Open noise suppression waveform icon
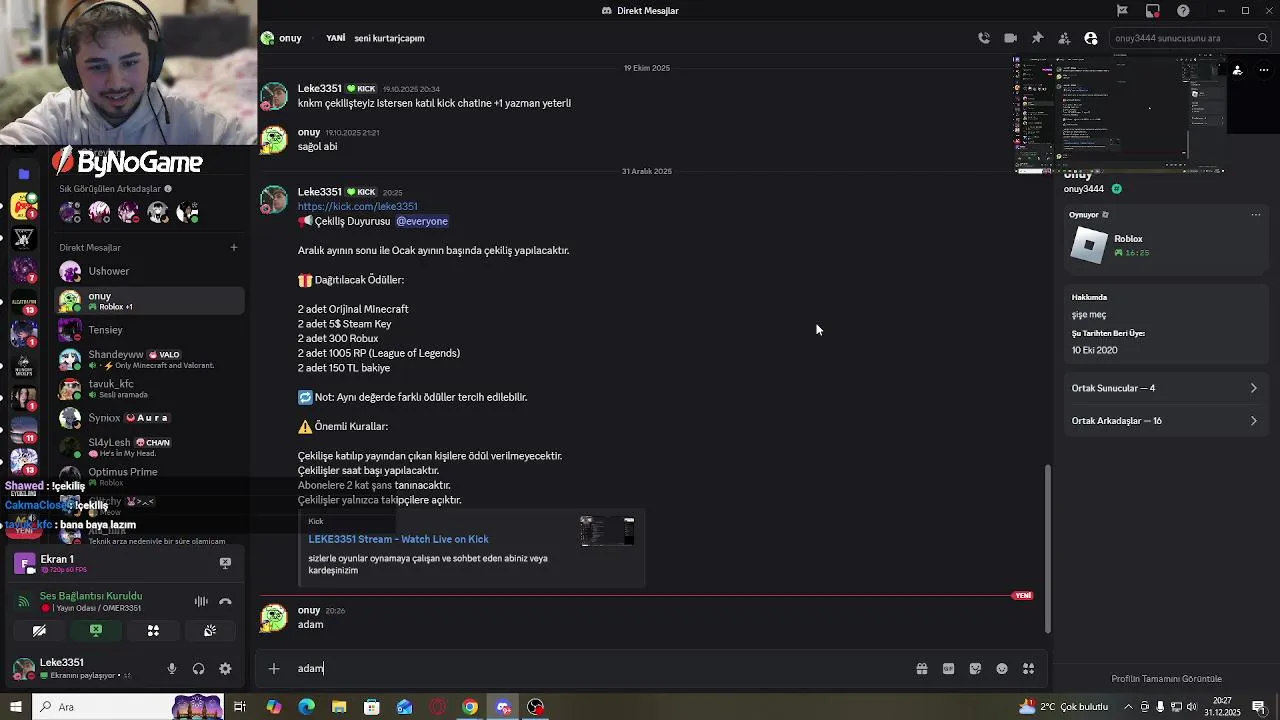The height and width of the screenshot is (720, 1280). pos(201,601)
